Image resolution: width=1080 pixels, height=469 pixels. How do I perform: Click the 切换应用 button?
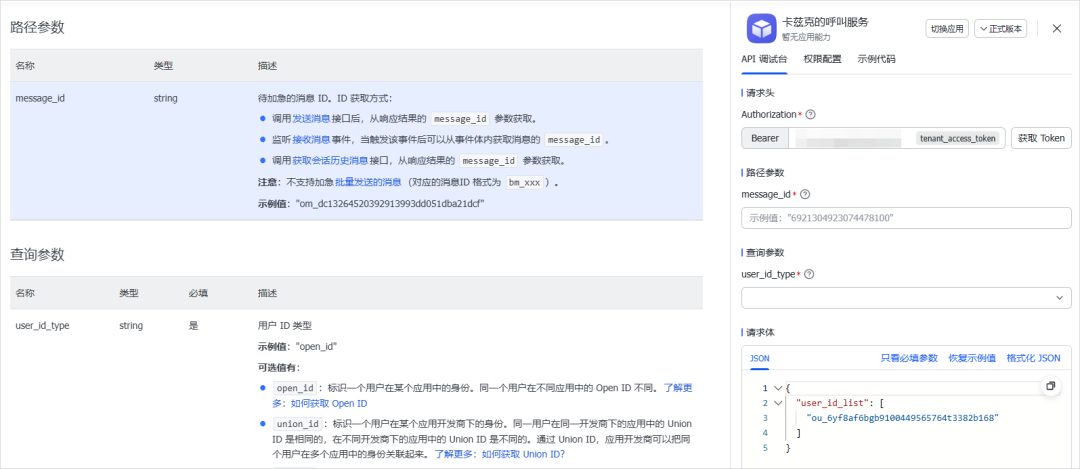point(947,29)
